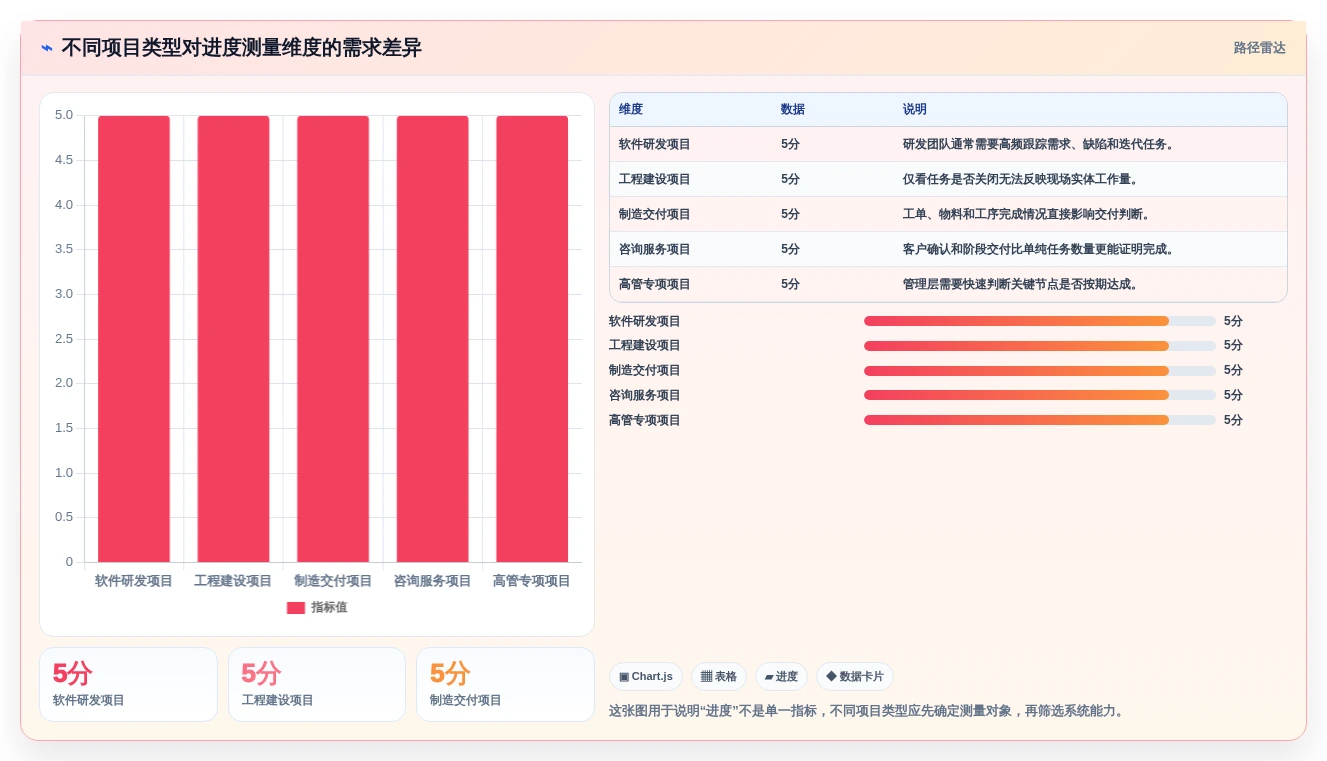Open the 5分 软件研发项目 data card
1327x761 pixels.
[128, 684]
